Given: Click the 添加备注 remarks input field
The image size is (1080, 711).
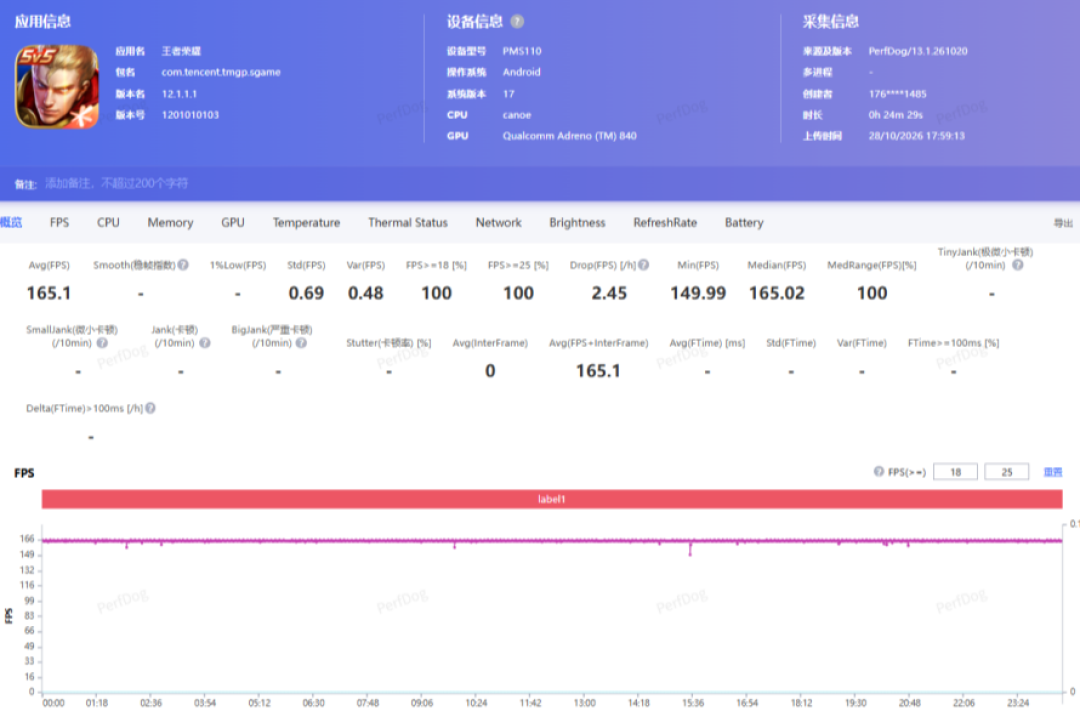Looking at the screenshot, I should [116, 183].
